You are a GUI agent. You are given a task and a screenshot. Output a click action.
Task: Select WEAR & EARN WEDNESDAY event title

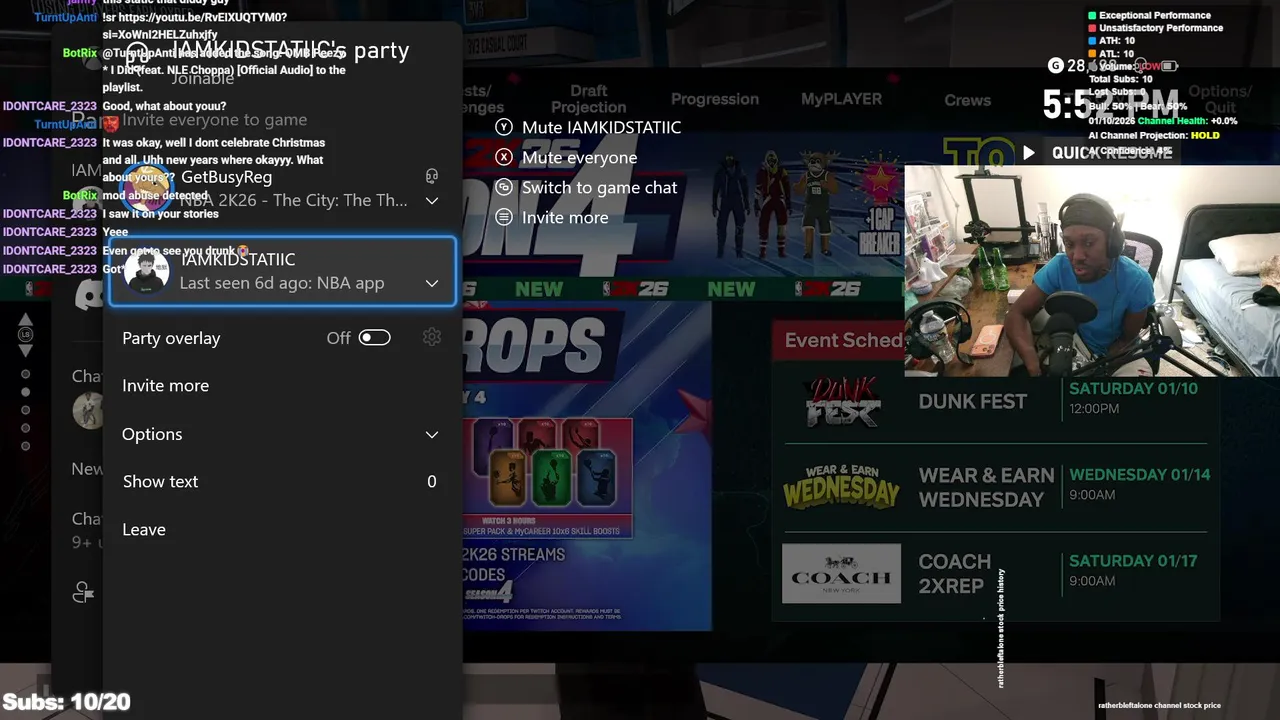(986, 487)
